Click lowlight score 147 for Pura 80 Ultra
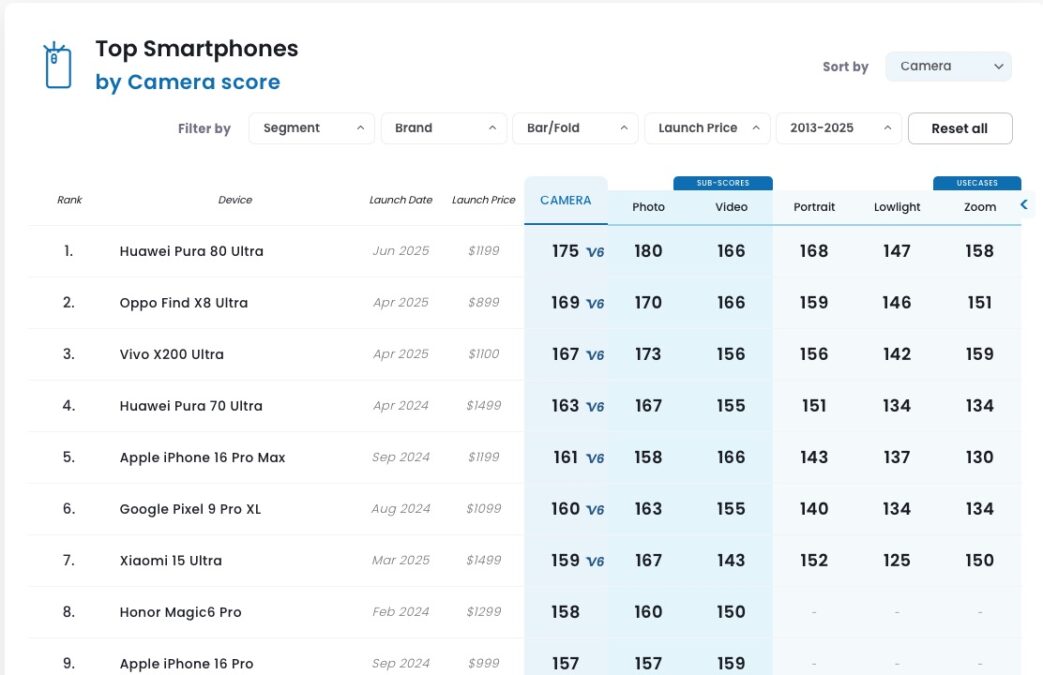Screen dimensions: 1043x675 coord(897,251)
